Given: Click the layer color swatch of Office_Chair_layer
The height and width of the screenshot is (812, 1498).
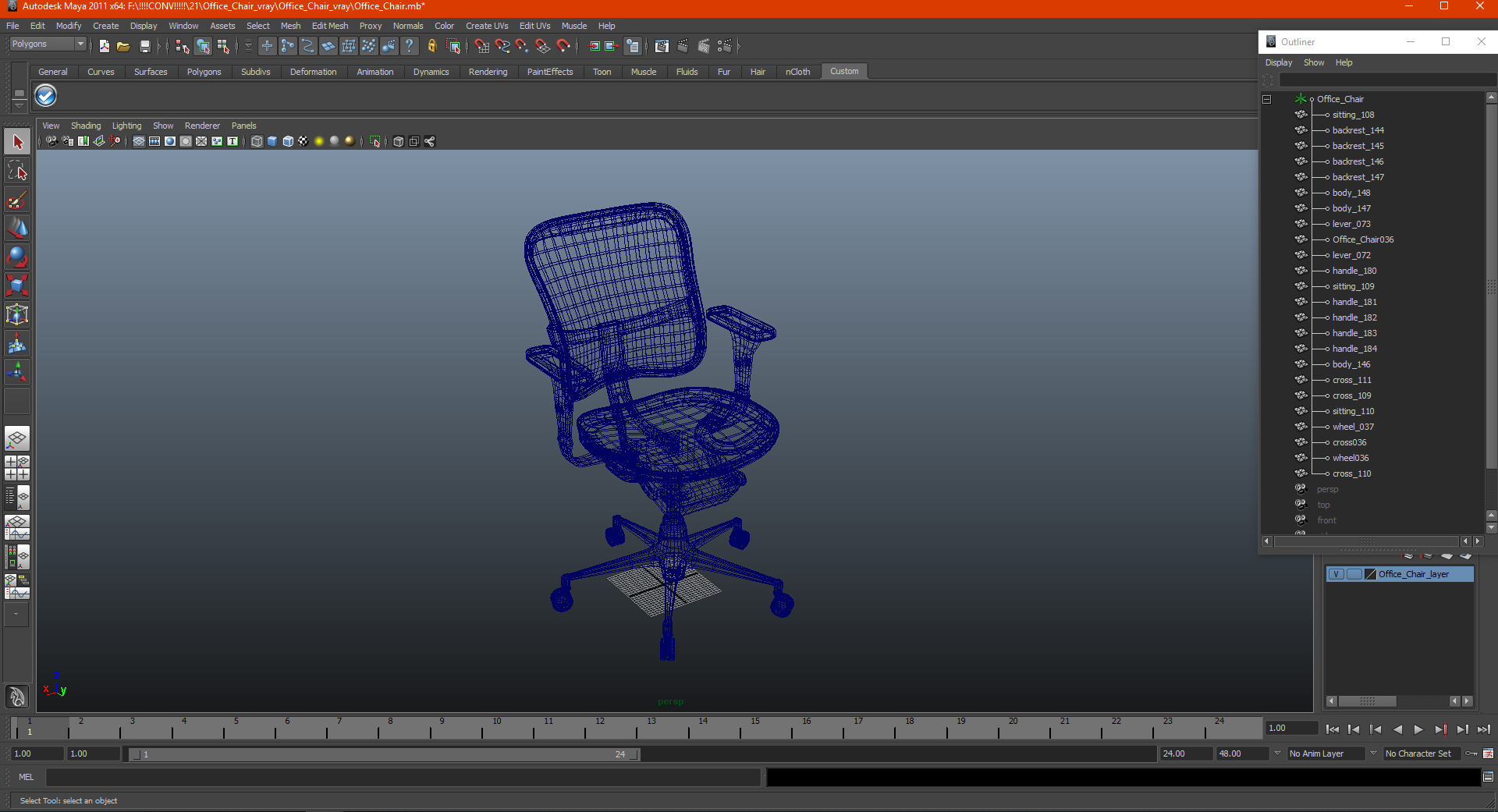Looking at the screenshot, I should 1370,574.
